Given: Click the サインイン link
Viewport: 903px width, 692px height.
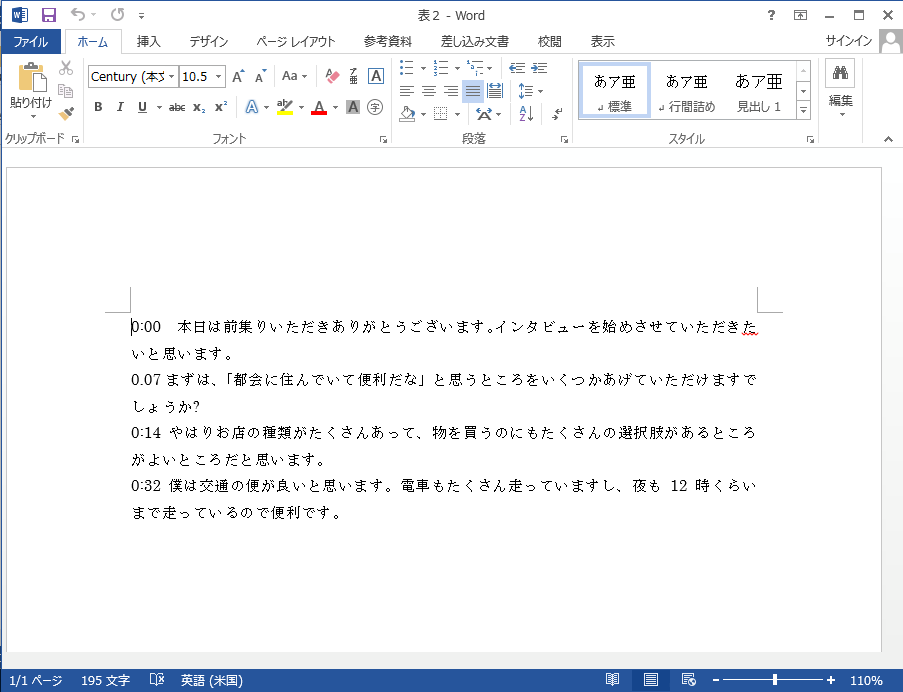Looking at the screenshot, I should tap(849, 41).
